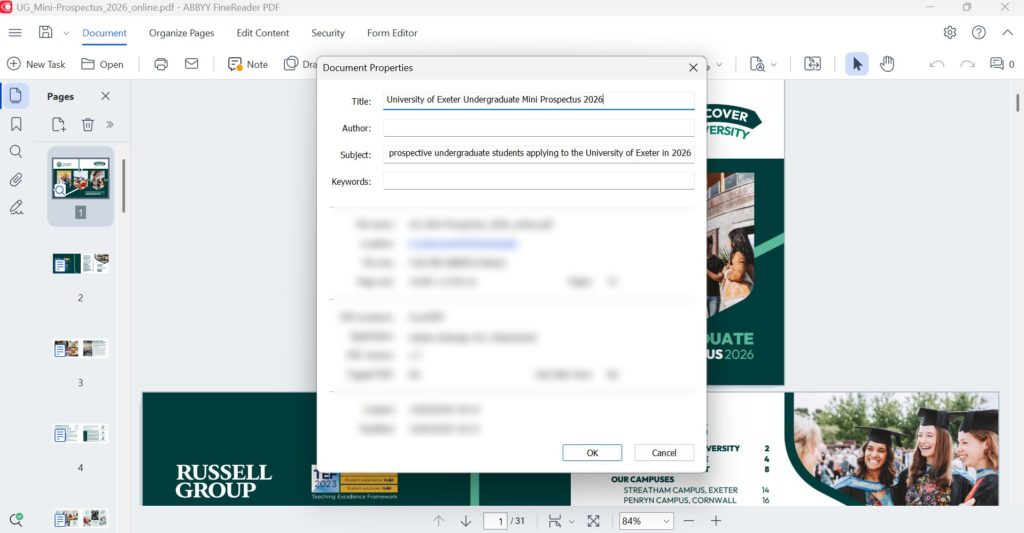Select page 2 thumbnail

tap(80, 263)
